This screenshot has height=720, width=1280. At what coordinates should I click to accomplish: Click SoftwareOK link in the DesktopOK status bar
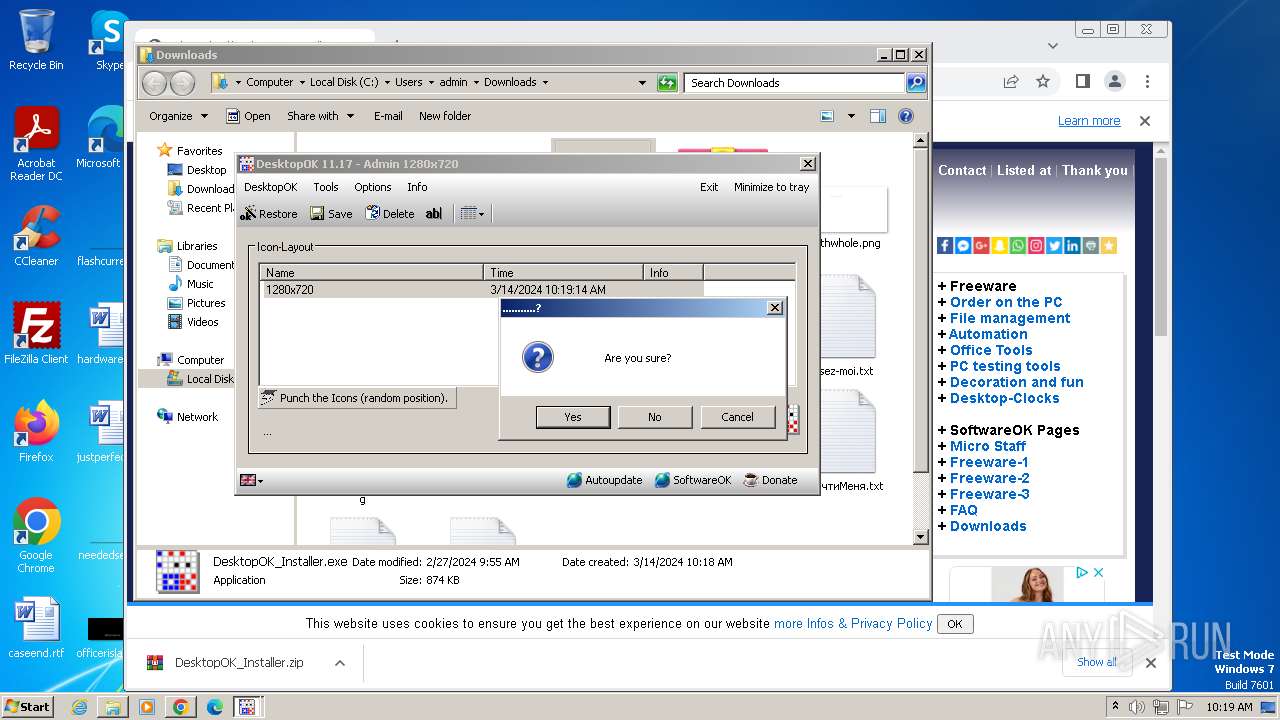click(x=693, y=480)
